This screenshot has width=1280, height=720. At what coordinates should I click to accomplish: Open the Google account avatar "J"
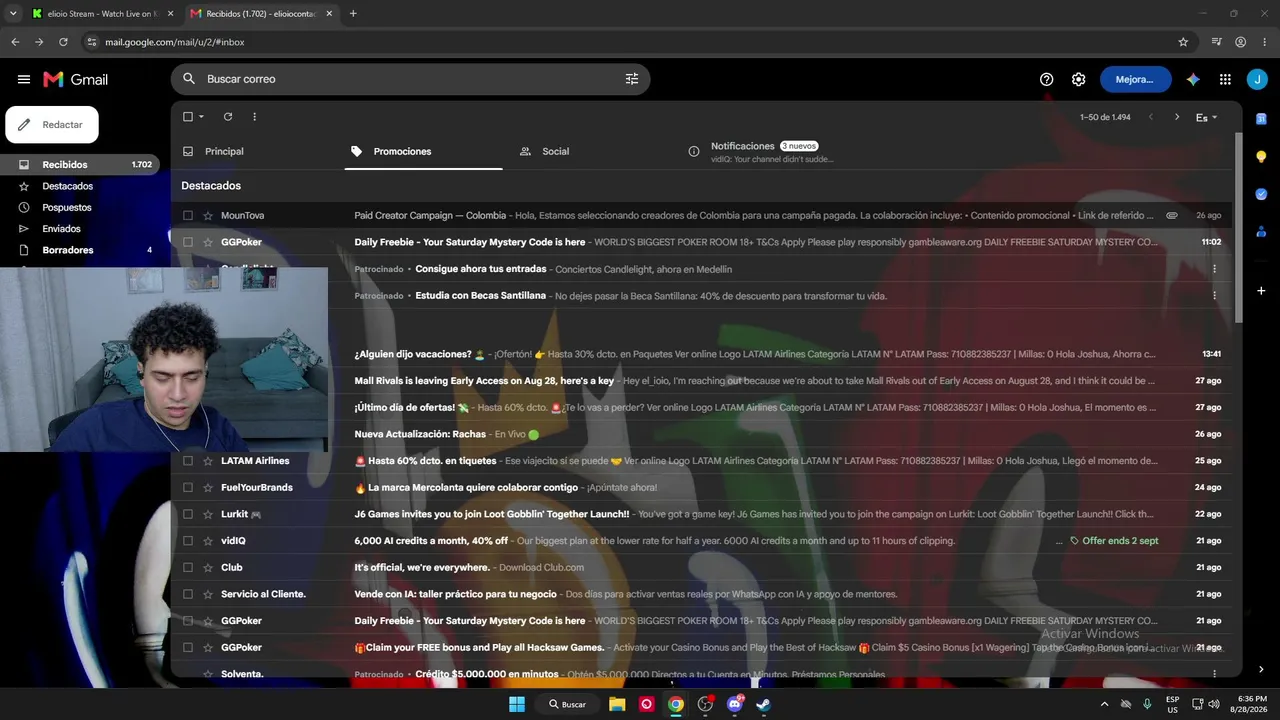click(1257, 79)
